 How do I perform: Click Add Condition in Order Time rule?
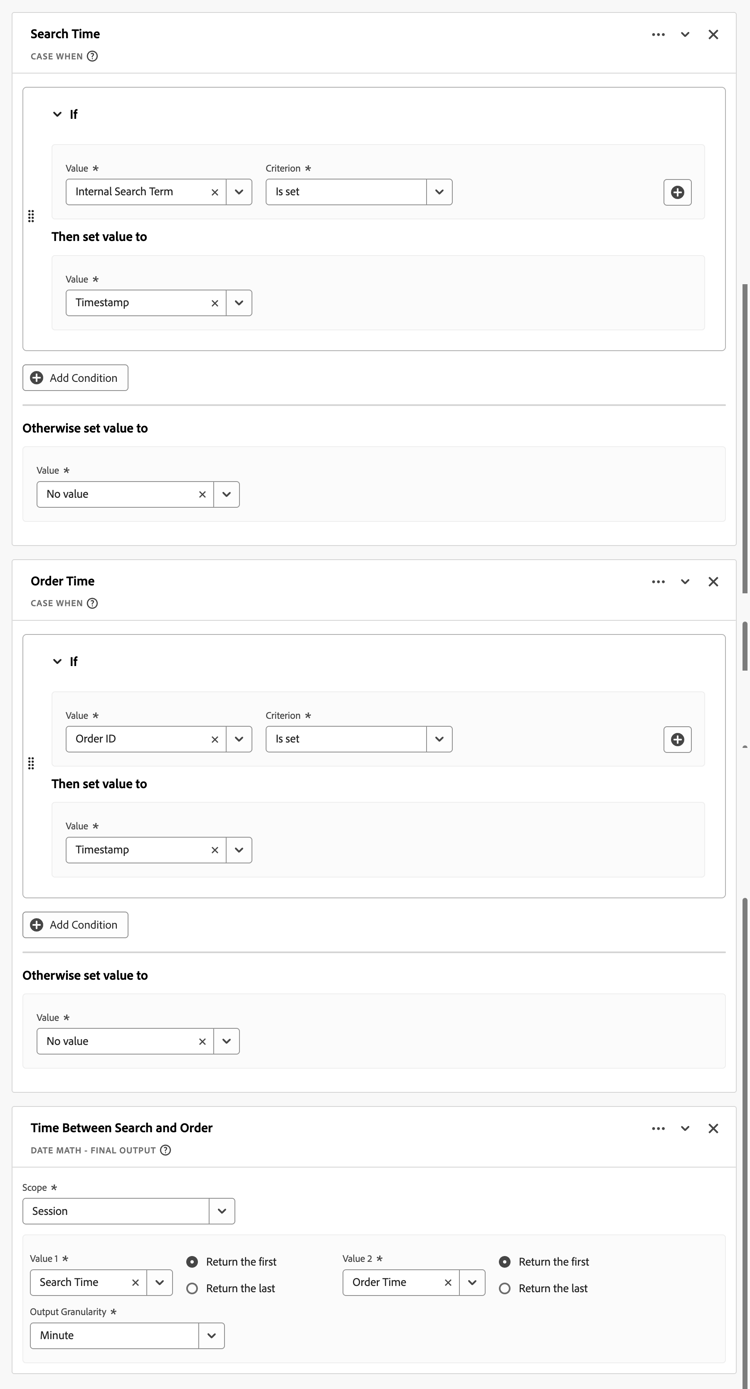[75, 925]
